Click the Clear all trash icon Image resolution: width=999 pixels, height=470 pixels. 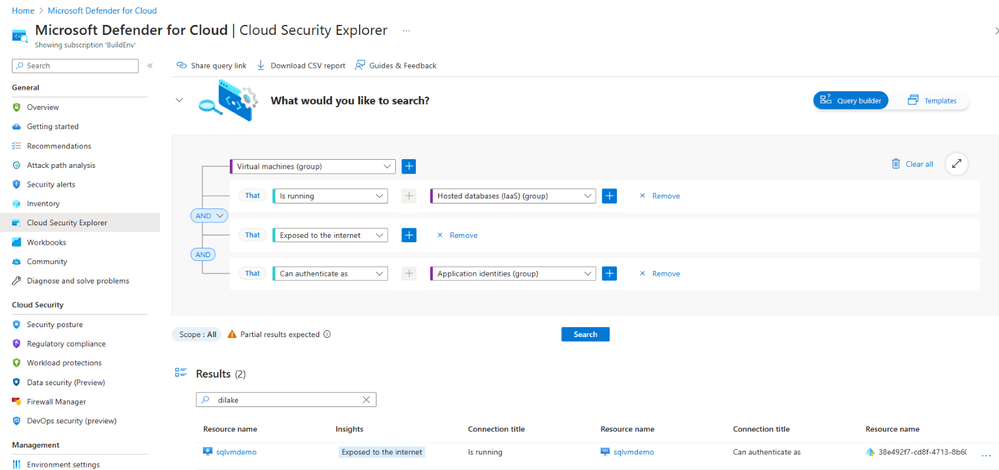(x=896, y=164)
